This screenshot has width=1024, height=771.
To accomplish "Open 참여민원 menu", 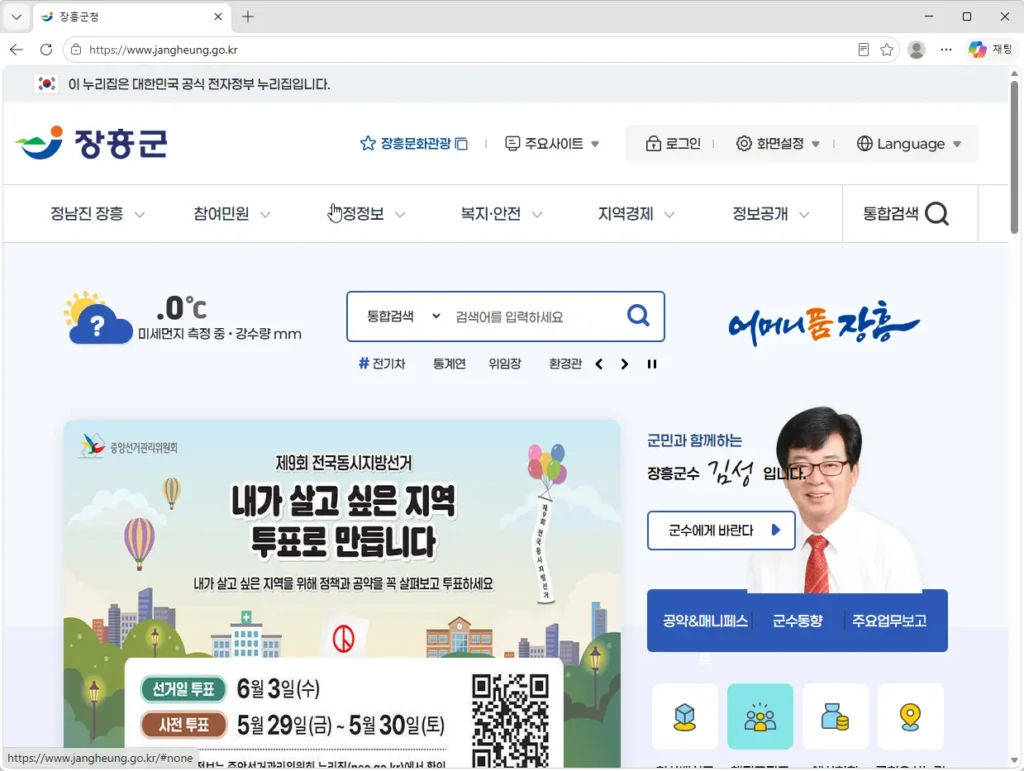I will (x=232, y=214).
